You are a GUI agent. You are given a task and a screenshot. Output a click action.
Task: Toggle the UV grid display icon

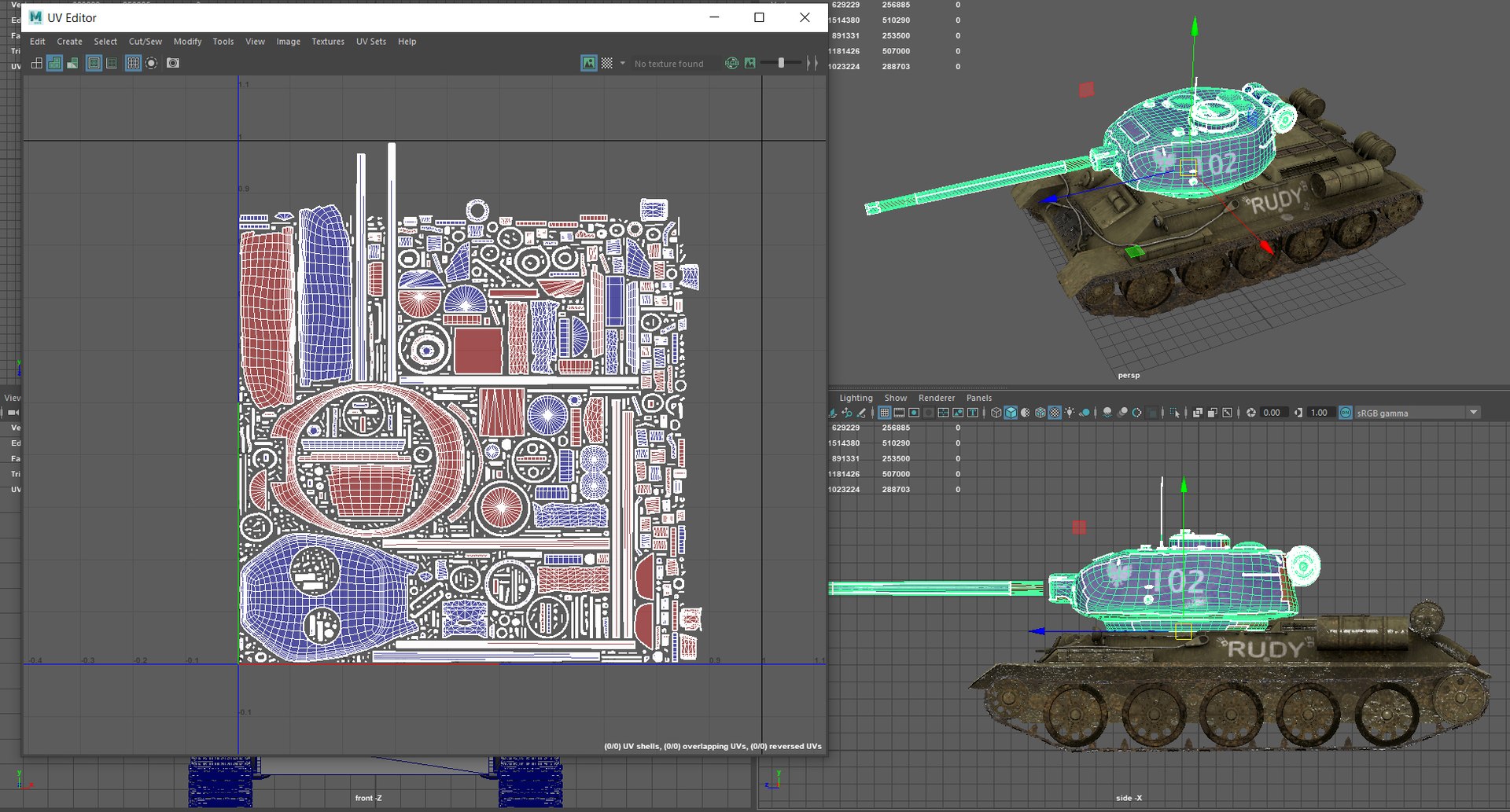tap(133, 63)
